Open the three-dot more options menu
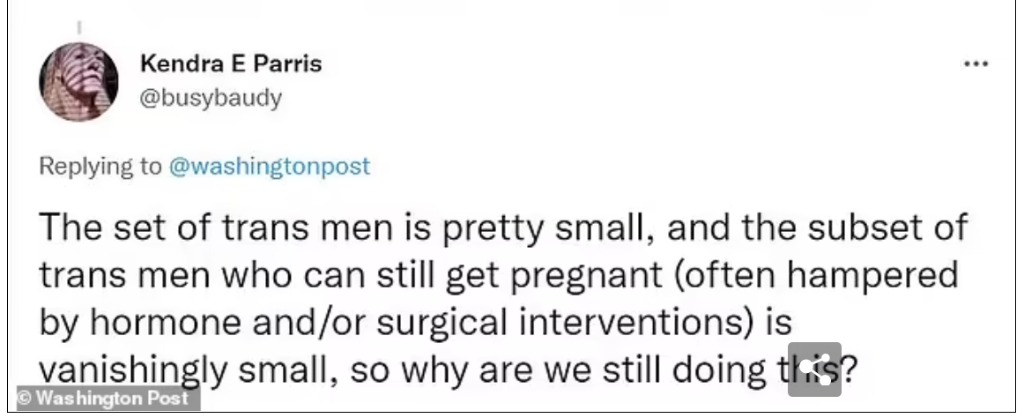The image size is (1024, 418). [x=976, y=64]
